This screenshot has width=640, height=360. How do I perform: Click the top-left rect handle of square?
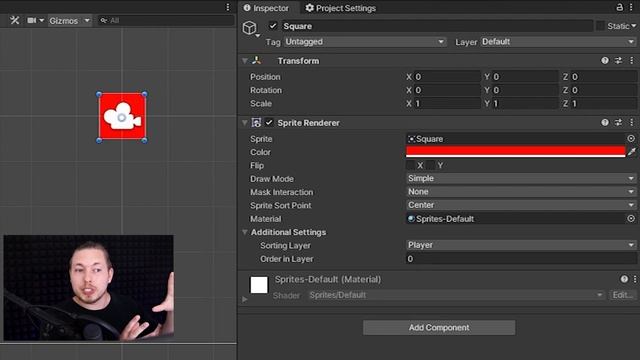coord(99,94)
